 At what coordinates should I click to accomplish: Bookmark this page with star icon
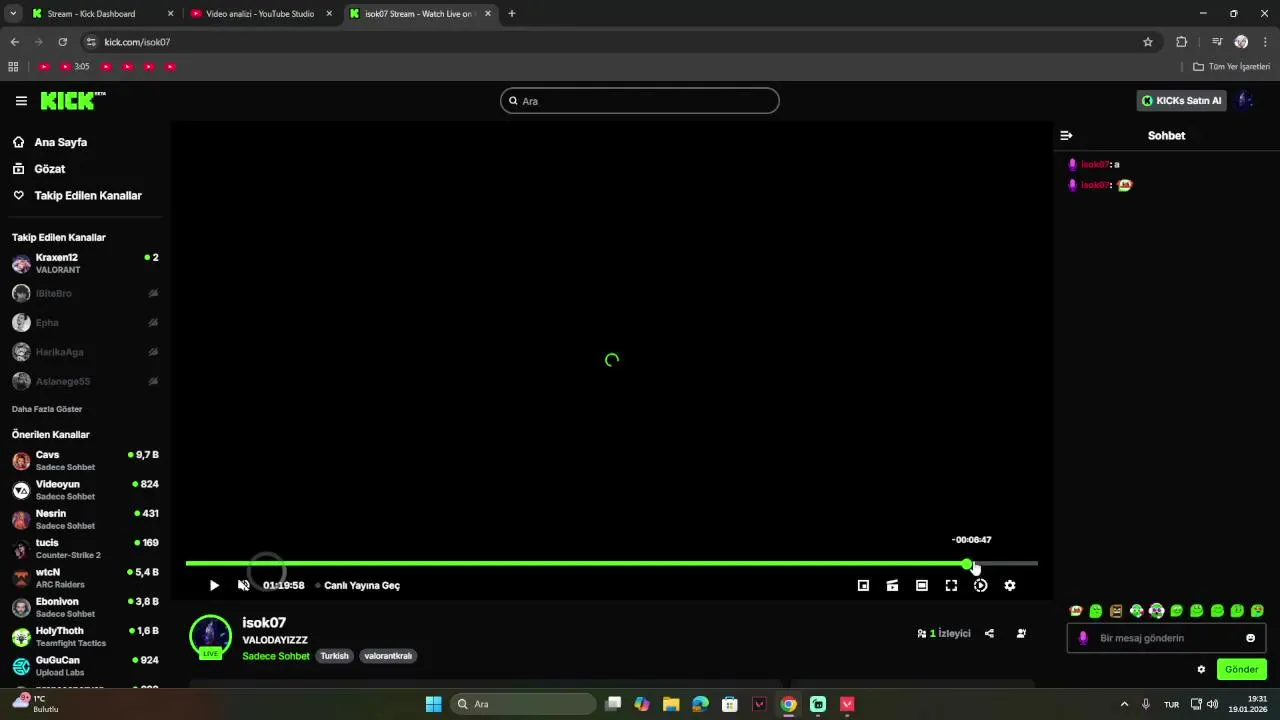[x=1148, y=42]
